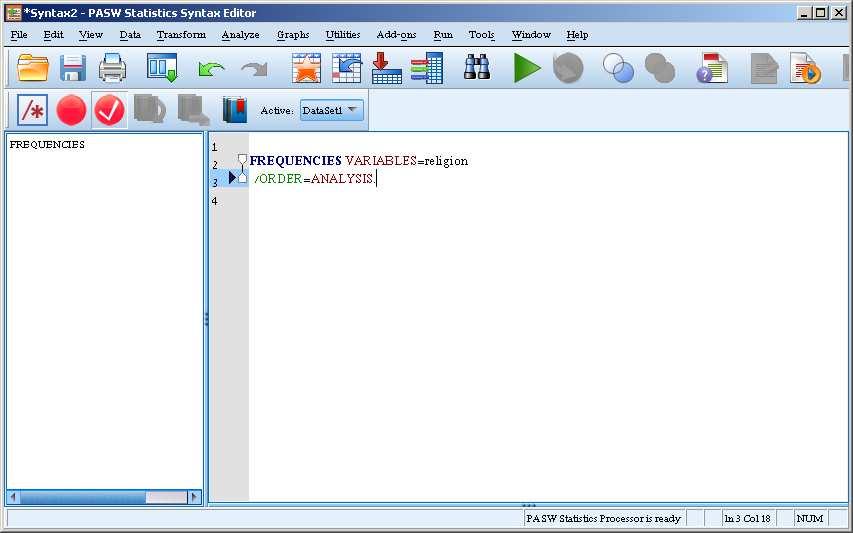
Task: Click line number 4 in the gutter
Action: 214,201
